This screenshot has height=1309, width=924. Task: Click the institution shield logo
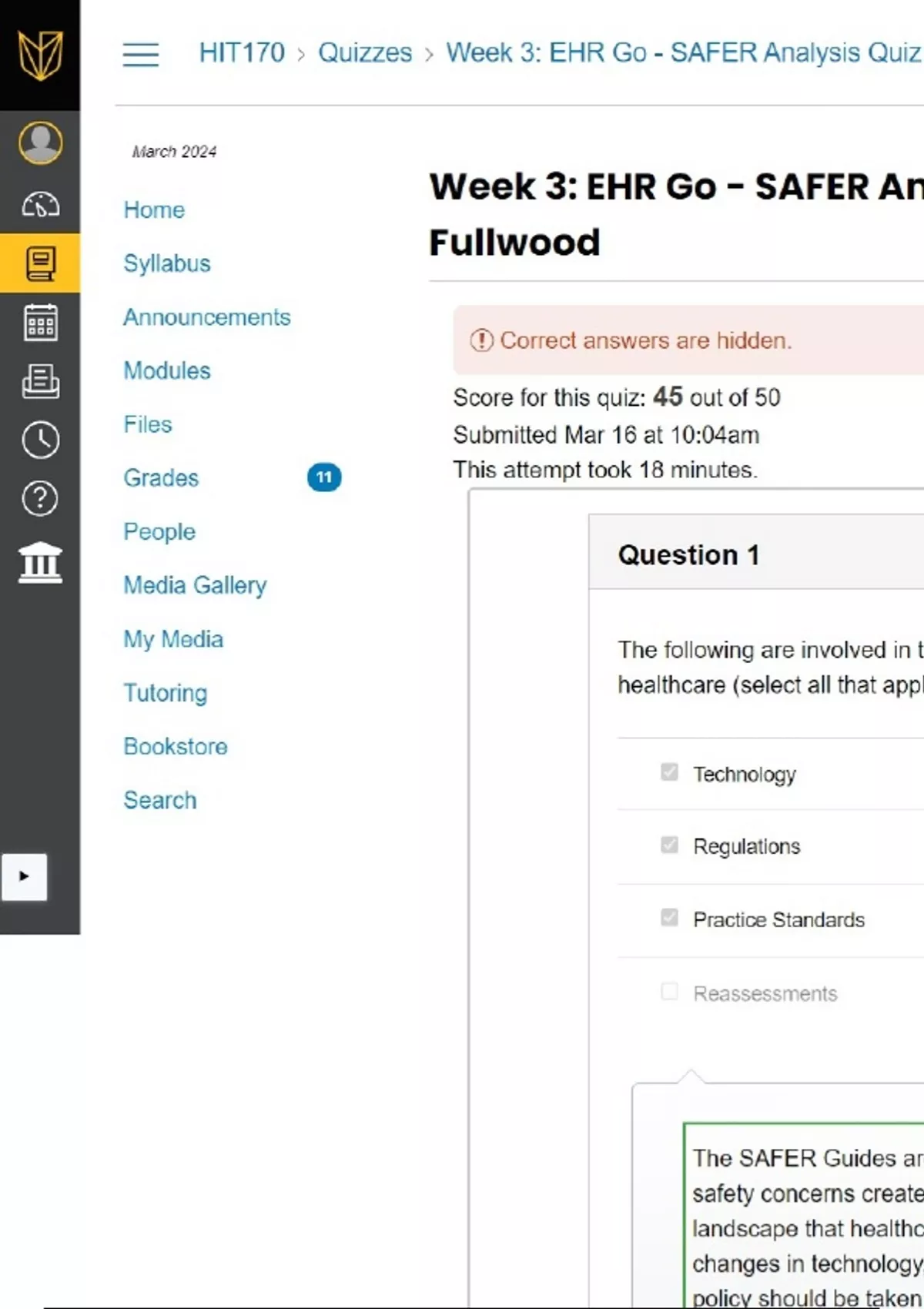40,55
